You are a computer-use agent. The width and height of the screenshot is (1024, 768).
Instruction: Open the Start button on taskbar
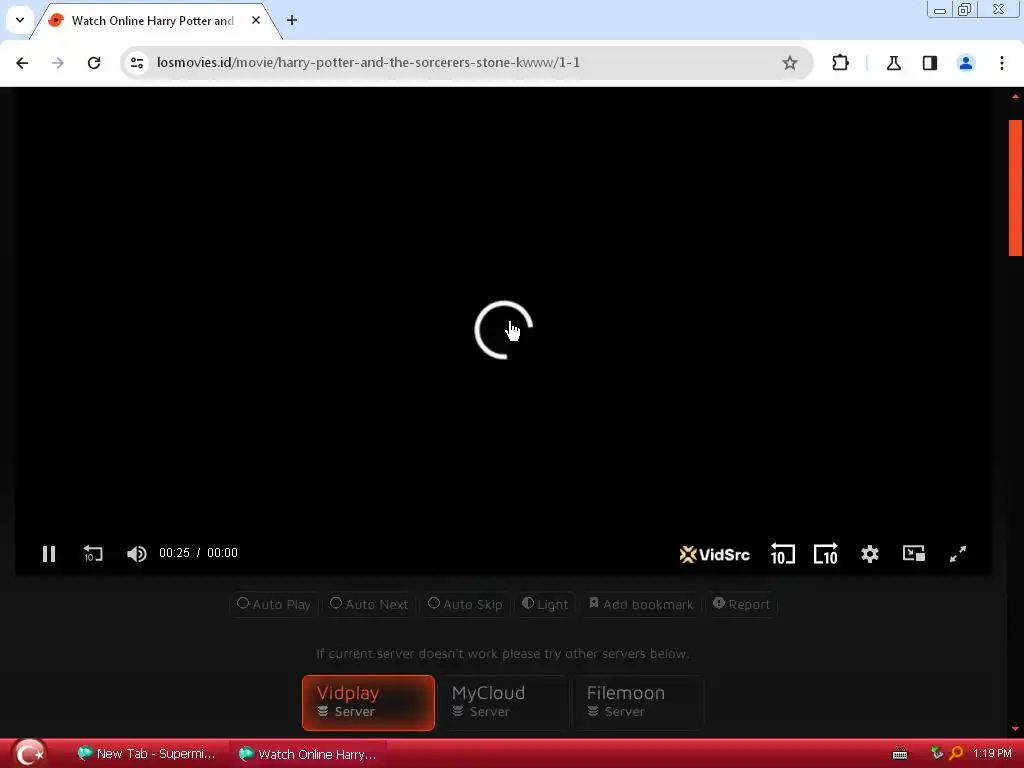click(29, 754)
